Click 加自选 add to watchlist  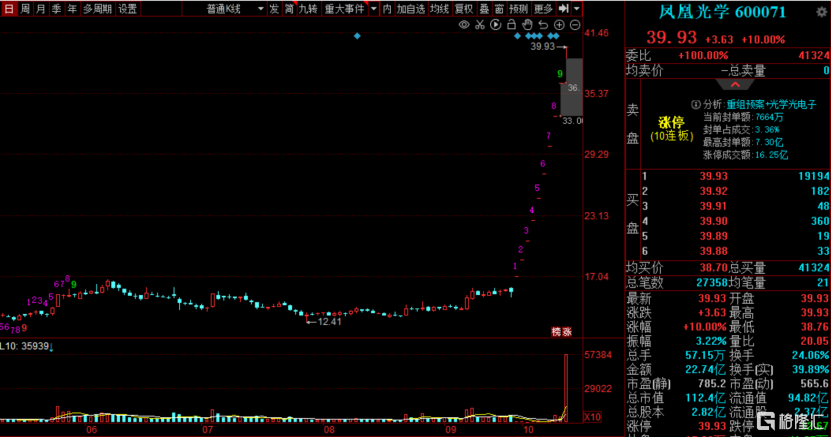click(x=411, y=9)
